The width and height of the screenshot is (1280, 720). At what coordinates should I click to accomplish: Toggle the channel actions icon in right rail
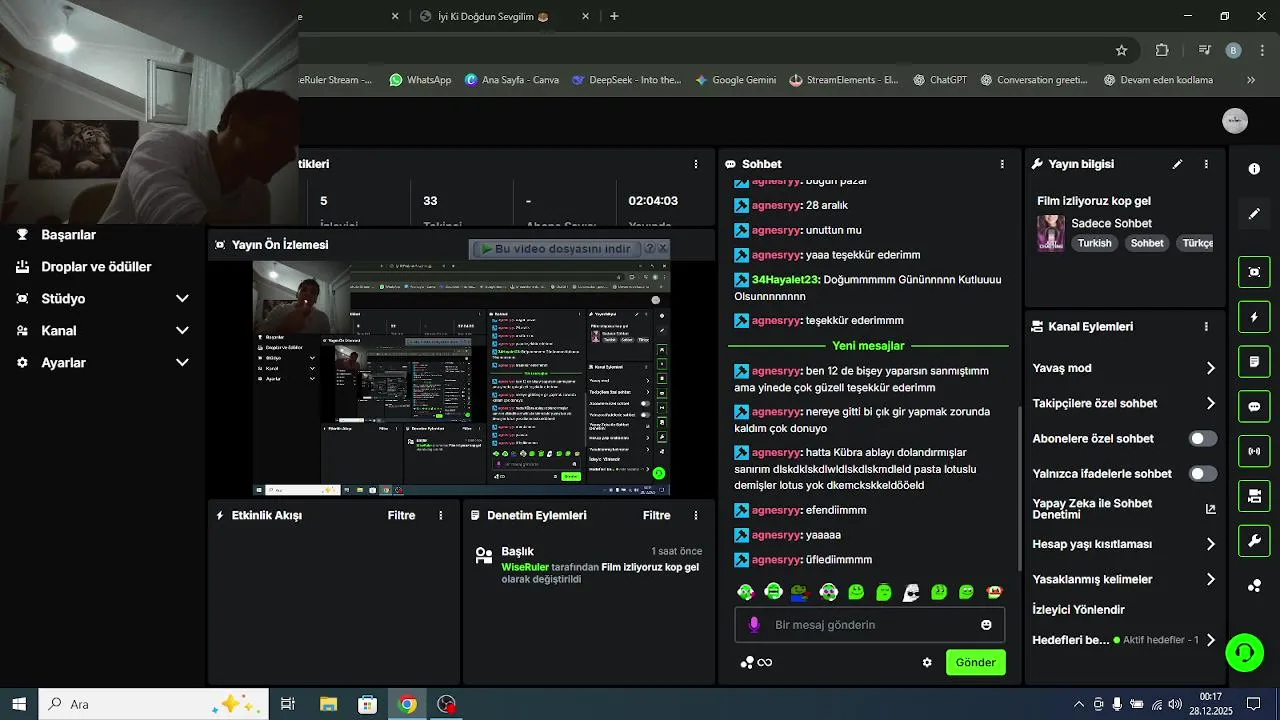point(1254,496)
